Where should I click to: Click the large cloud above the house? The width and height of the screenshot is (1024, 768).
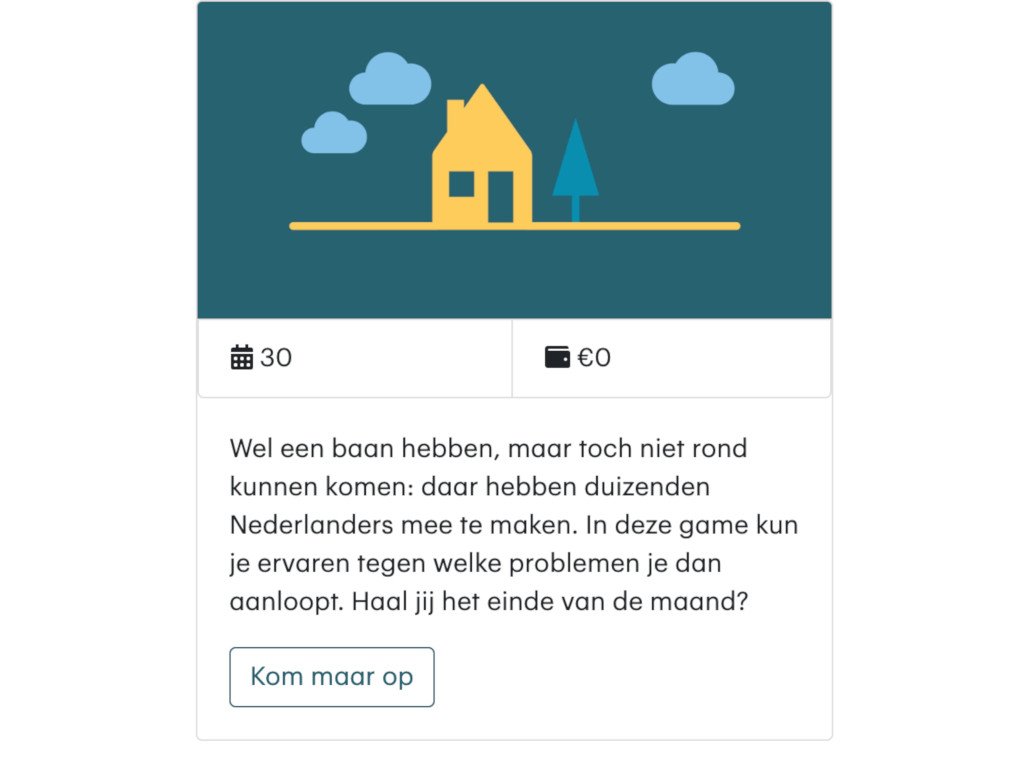(x=390, y=80)
